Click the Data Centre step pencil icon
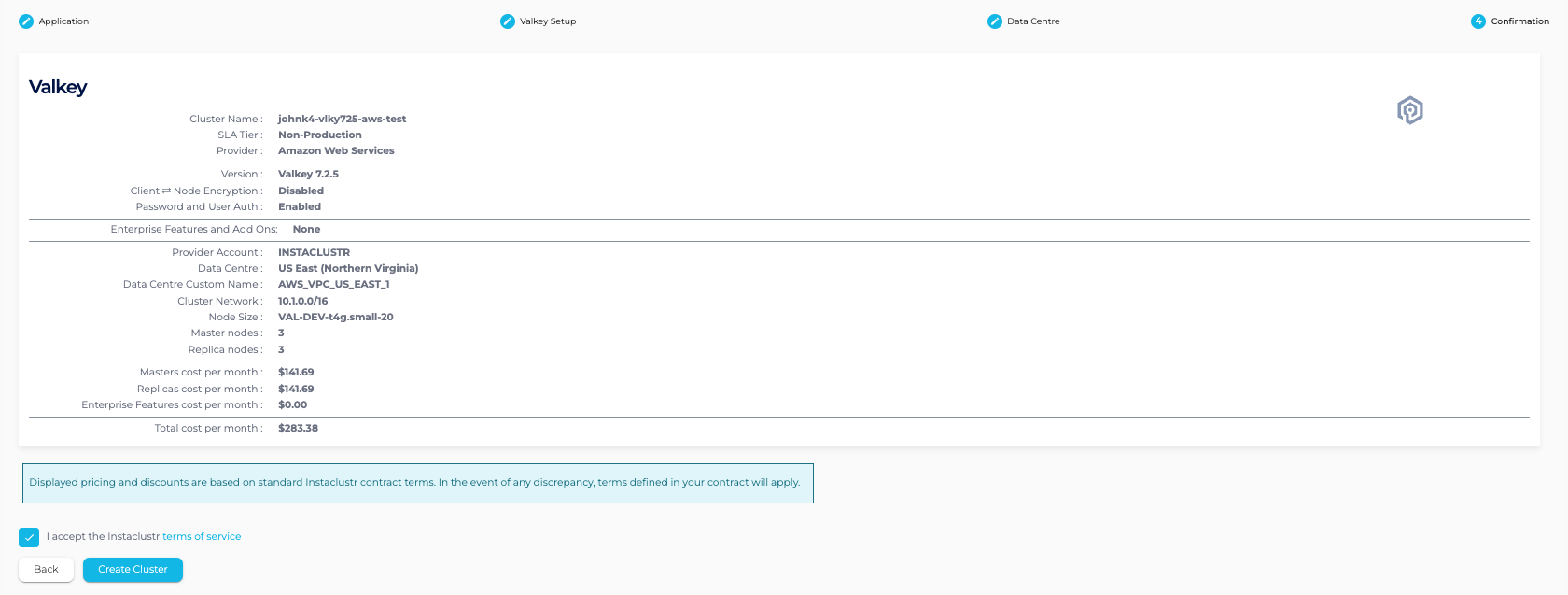 [x=995, y=21]
